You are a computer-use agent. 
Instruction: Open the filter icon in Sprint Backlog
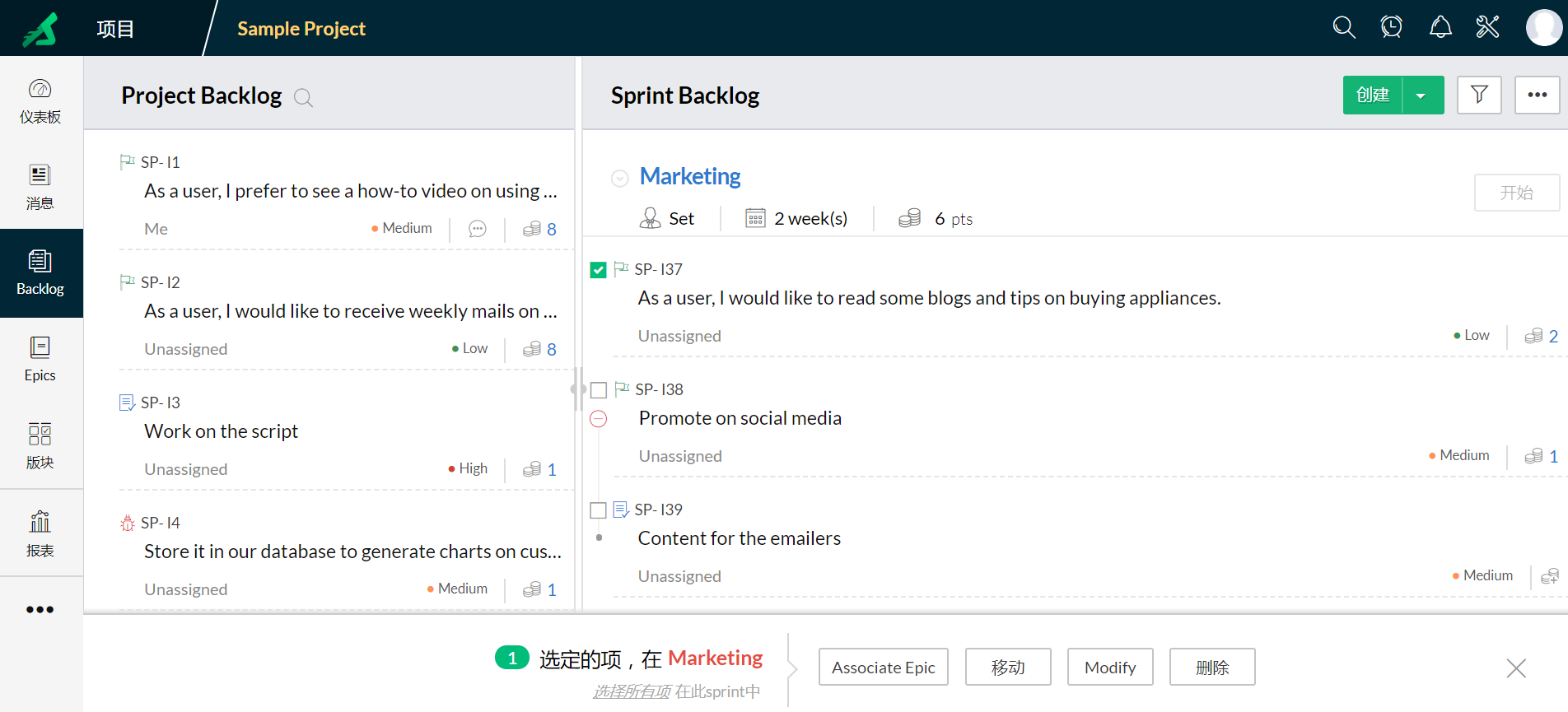[1479, 95]
